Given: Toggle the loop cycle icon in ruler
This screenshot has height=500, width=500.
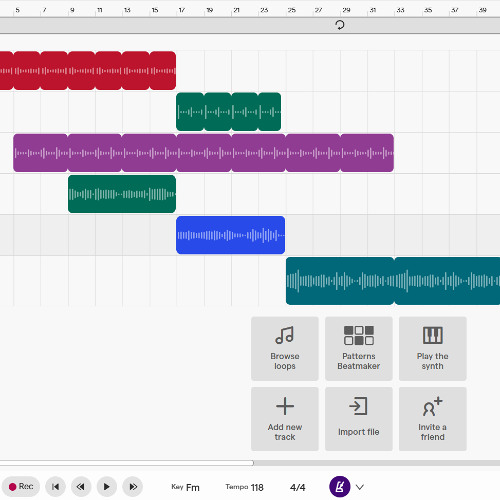Looking at the screenshot, I should coord(340,25).
